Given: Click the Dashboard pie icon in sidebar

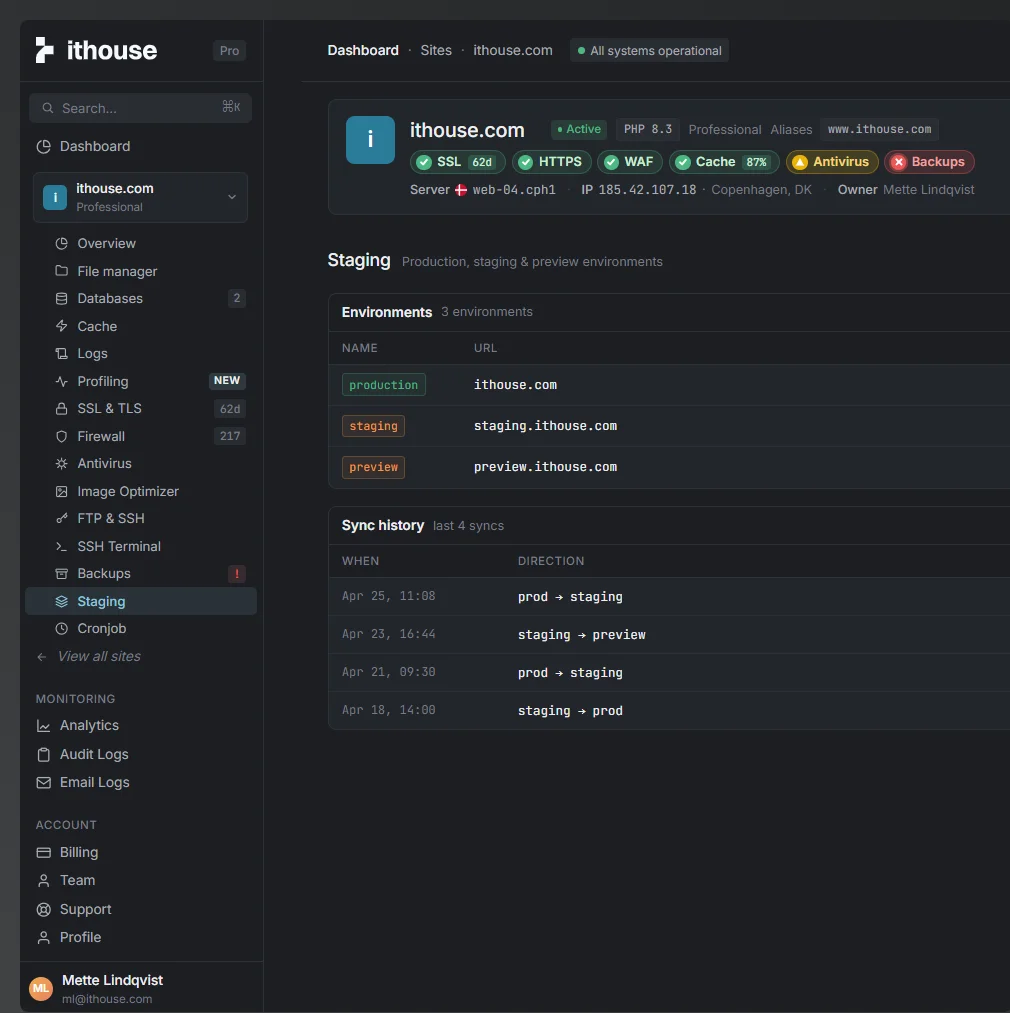Looking at the screenshot, I should pos(43,147).
